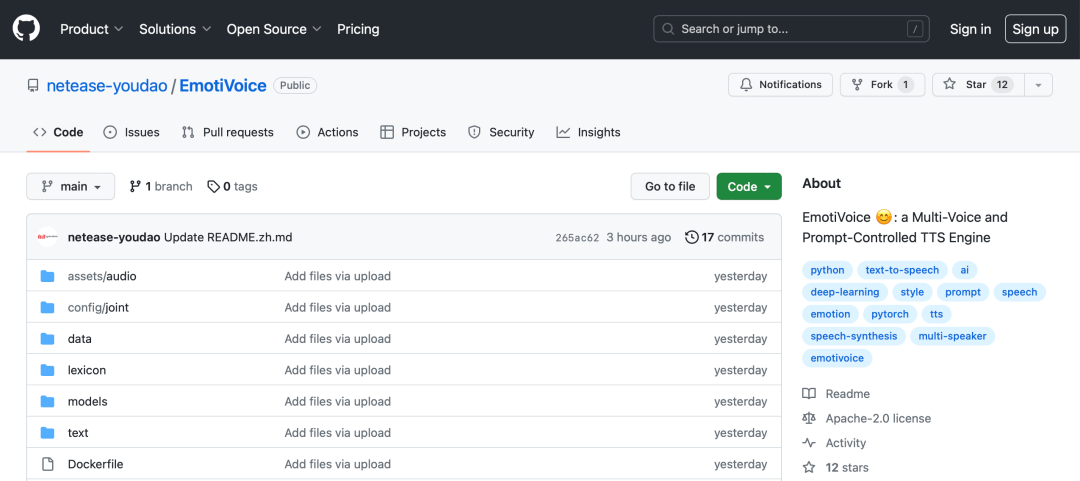1080x481 pixels.
Task: Click the Notifications bell button
Action: [780, 85]
